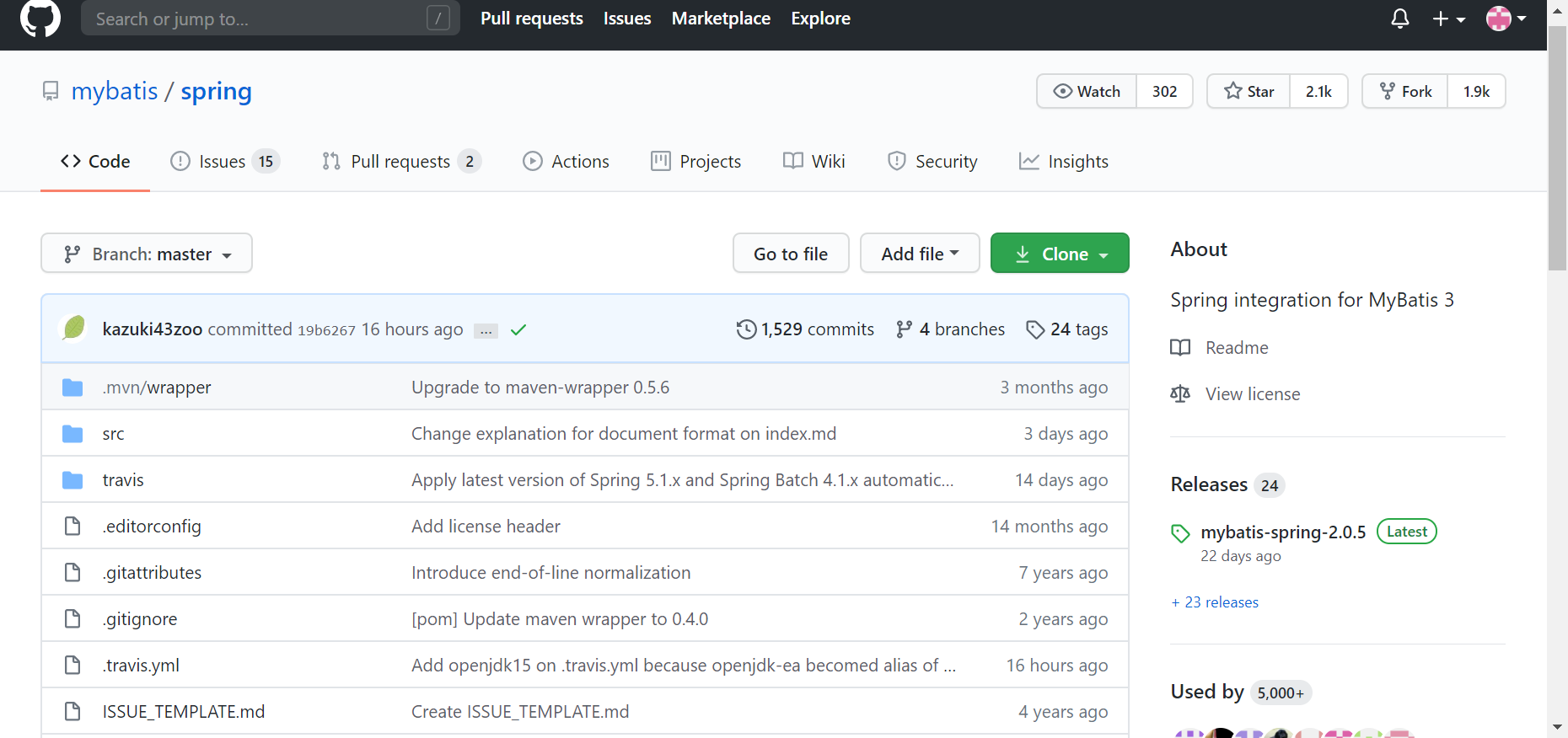Click the tag icon beside 24 tags
This screenshot has height=738, width=1568.
(x=1035, y=329)
